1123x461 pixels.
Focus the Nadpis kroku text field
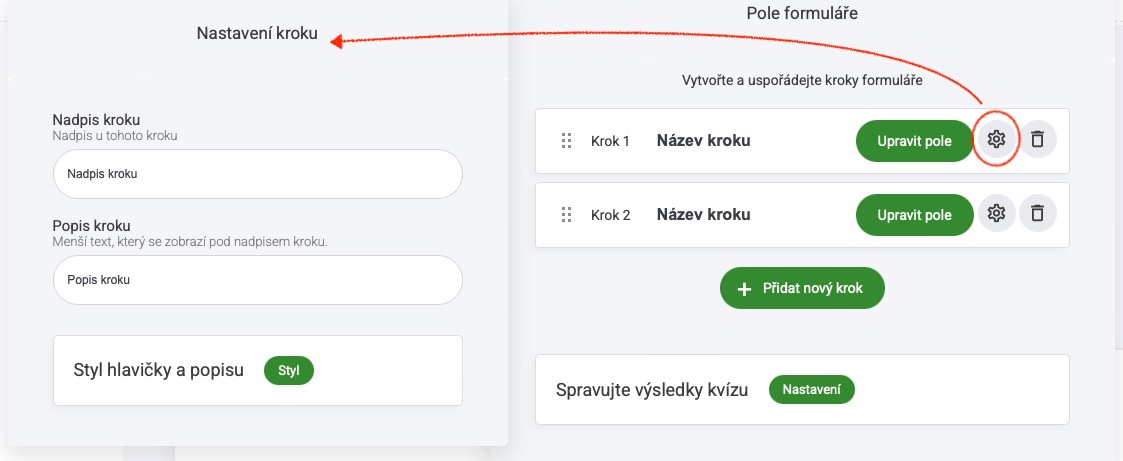258,174
